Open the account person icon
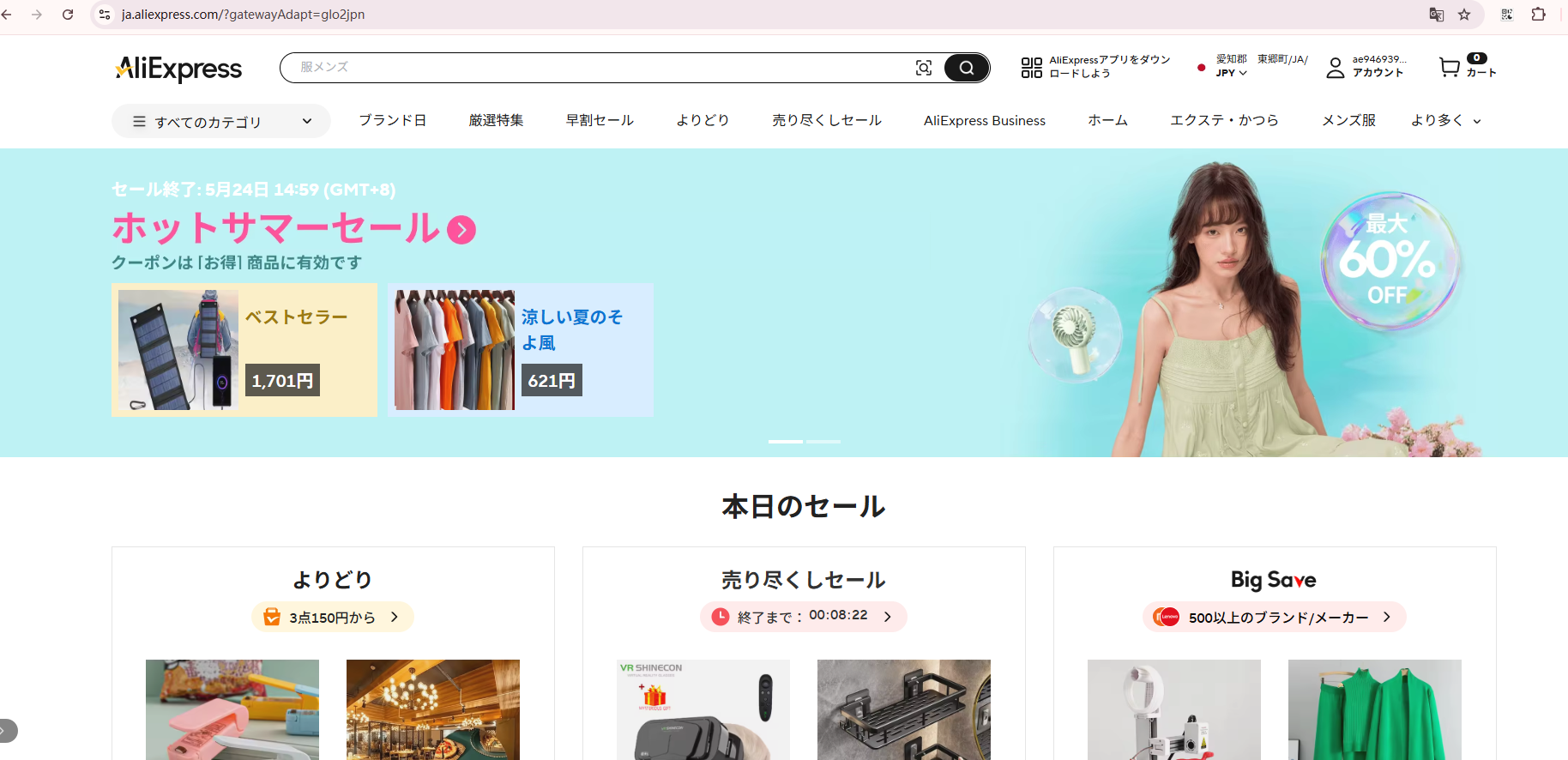Screen dimensions: 1568x760 pos(1335,68)
